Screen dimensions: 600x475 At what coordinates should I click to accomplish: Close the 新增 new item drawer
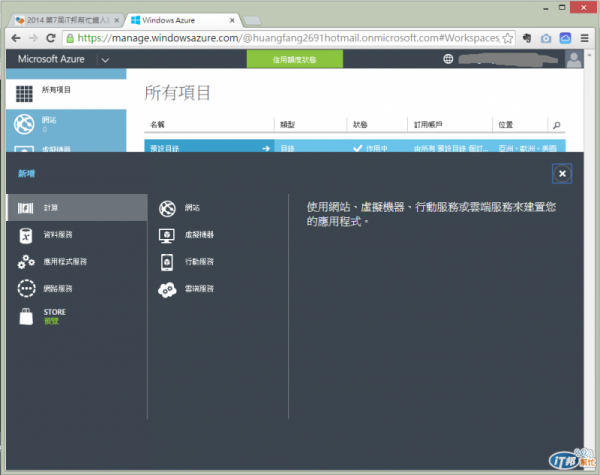(x=562, y=174)
